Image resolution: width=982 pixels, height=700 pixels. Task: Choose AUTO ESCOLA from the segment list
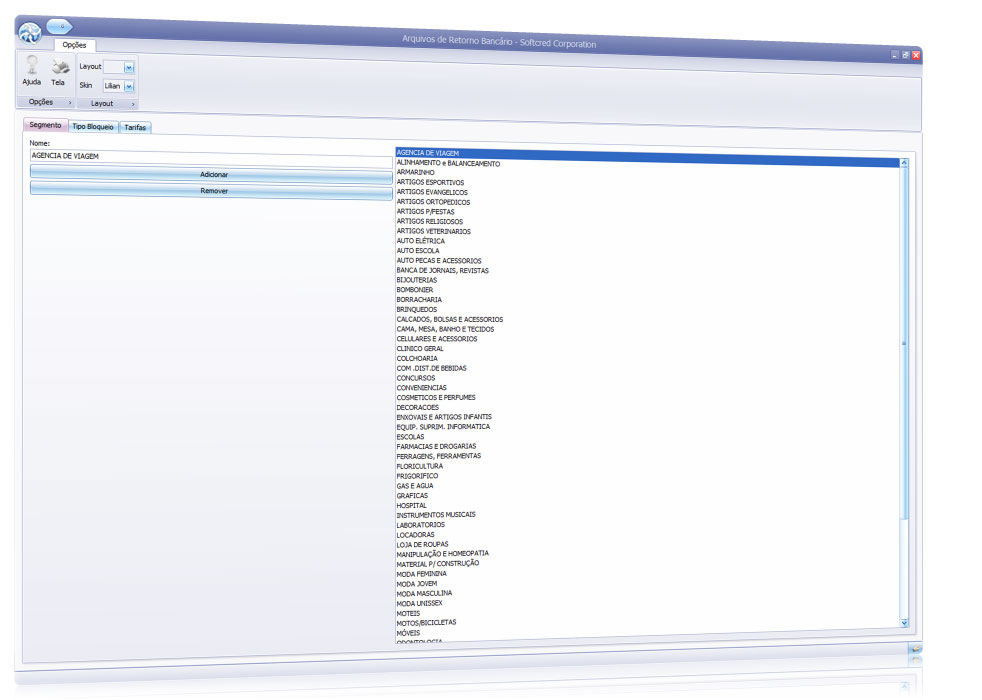(418, 251)
